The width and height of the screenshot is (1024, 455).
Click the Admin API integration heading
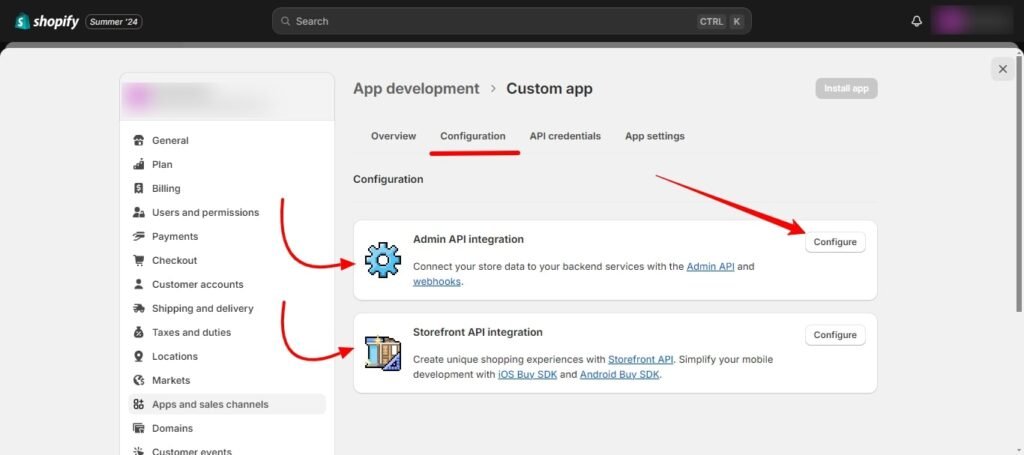point(468,240)
